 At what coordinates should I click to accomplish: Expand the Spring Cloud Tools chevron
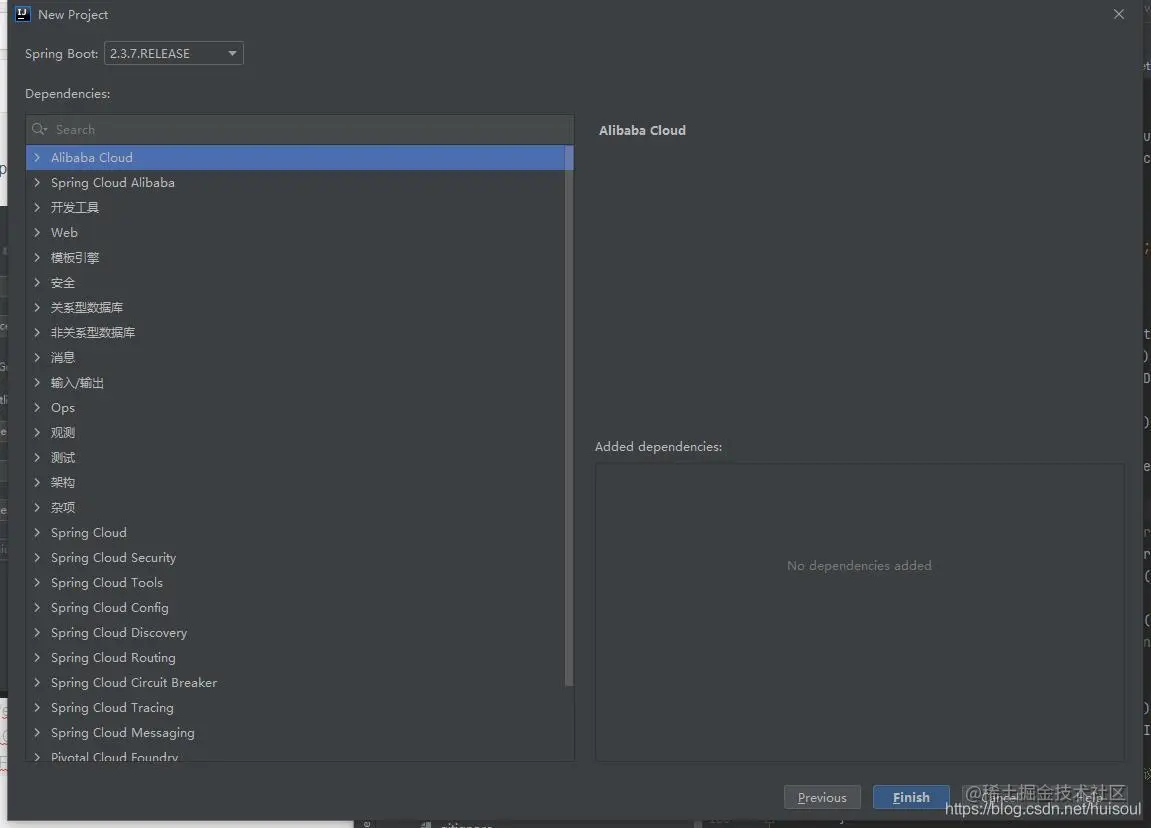pyautogui.click(x=37, y=582)
